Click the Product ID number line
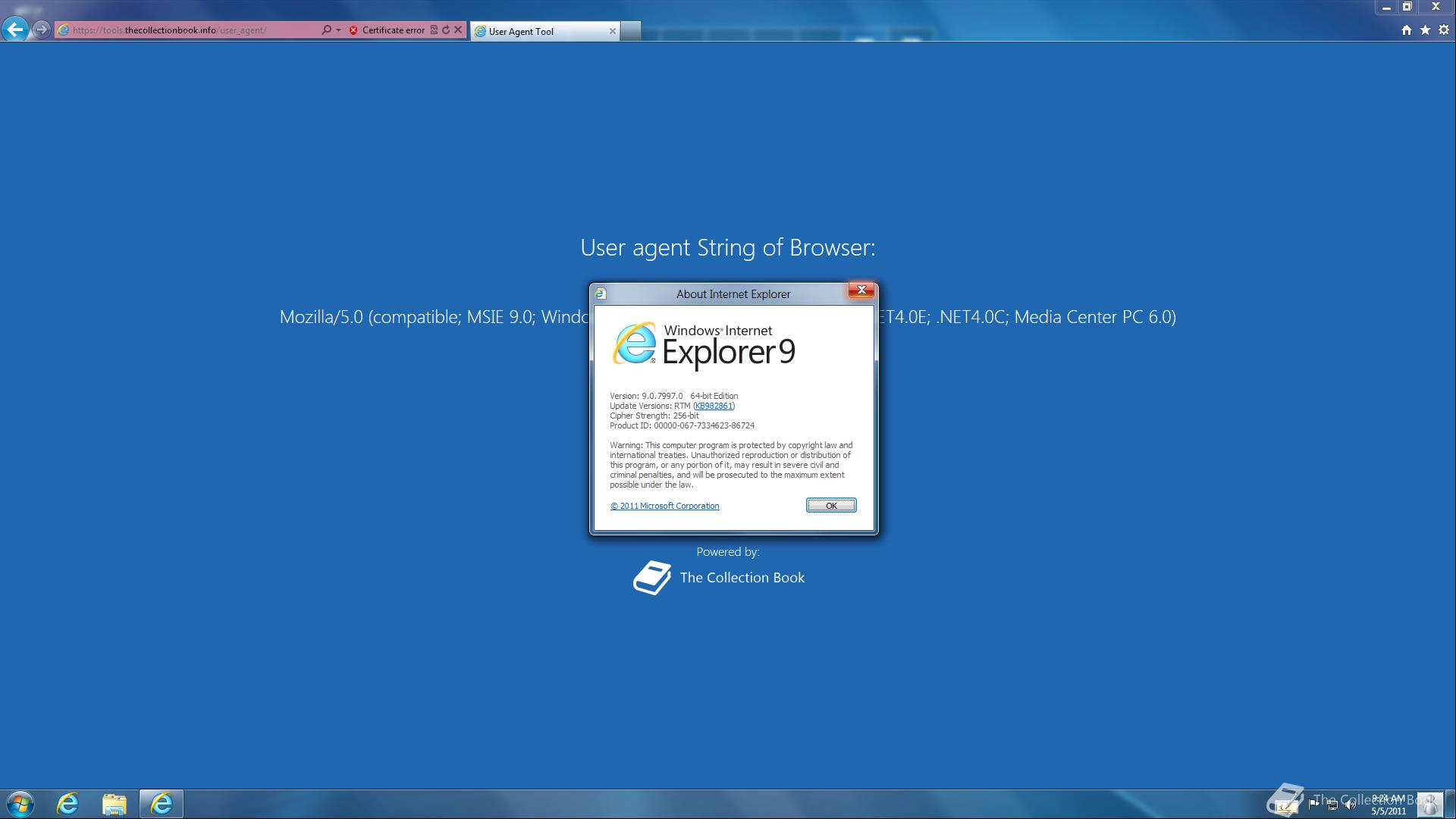 tap(682, 425)
